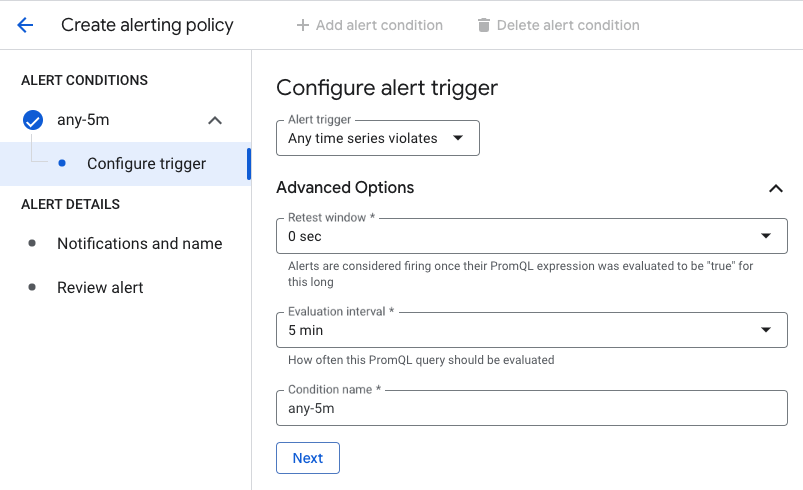Go to Notifications and name step
Image resolution: width=803 pixels, height=490 pixels.
(x=139, y=243)
